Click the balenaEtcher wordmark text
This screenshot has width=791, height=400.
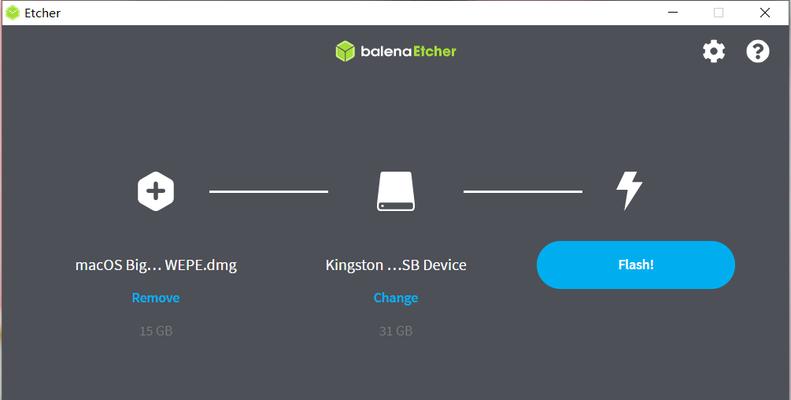click(x=409, y=51)
